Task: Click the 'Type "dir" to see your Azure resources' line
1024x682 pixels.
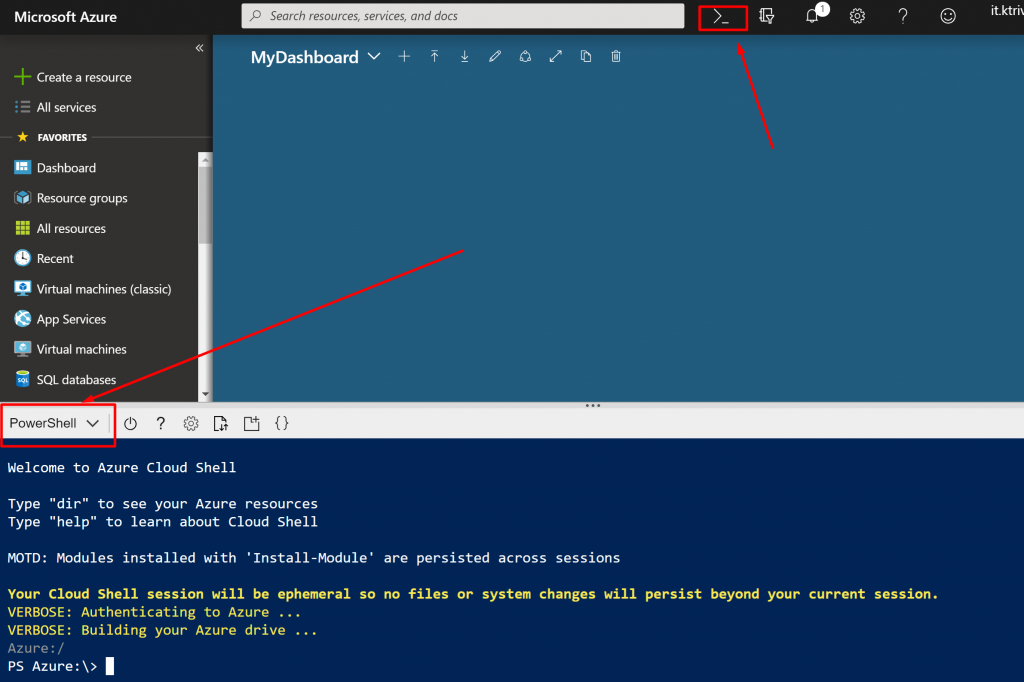Action: tap(163, 504)
